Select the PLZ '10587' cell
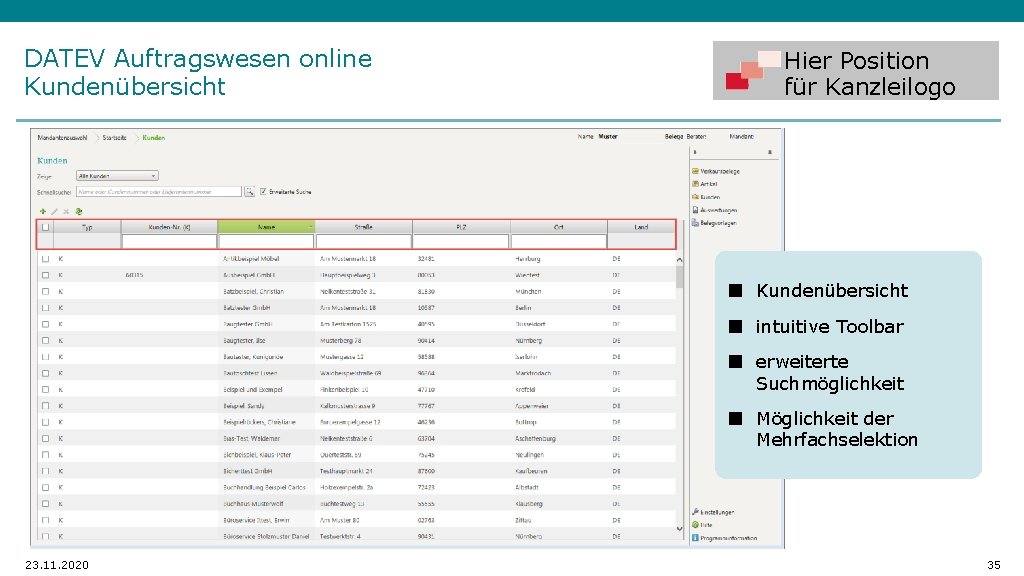 (426, 308)
